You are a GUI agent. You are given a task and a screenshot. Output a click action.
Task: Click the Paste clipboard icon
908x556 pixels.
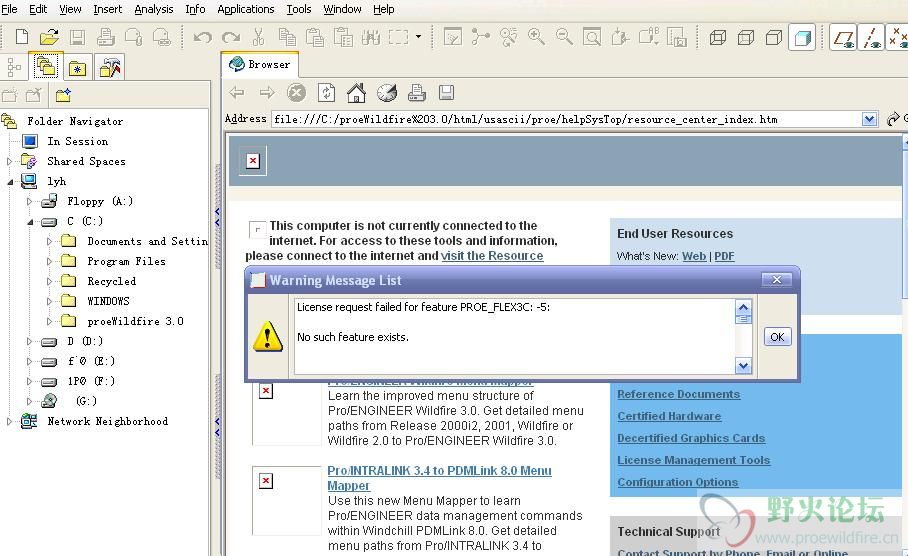(x=314, y=37)
